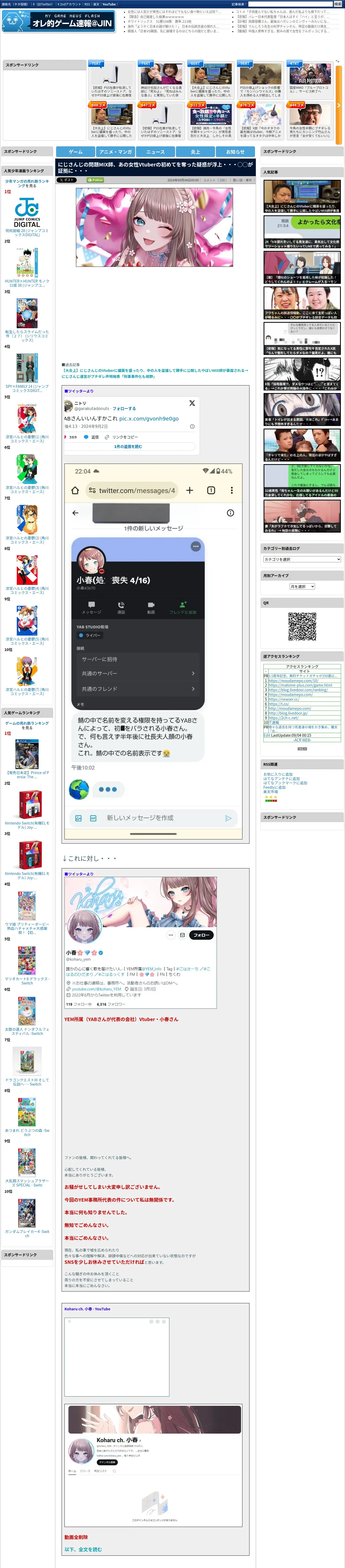Click フォローする in ニトリ's tweet
345x1568 pixels.
coord(124,408)
